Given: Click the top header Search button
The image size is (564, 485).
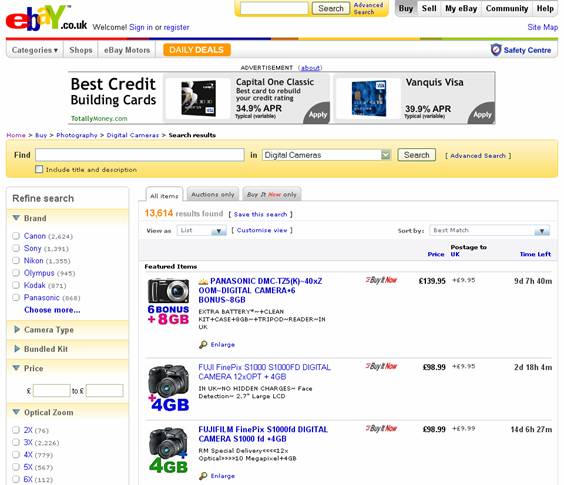Looking at the screenshot, I should click(x=331, y=8).
